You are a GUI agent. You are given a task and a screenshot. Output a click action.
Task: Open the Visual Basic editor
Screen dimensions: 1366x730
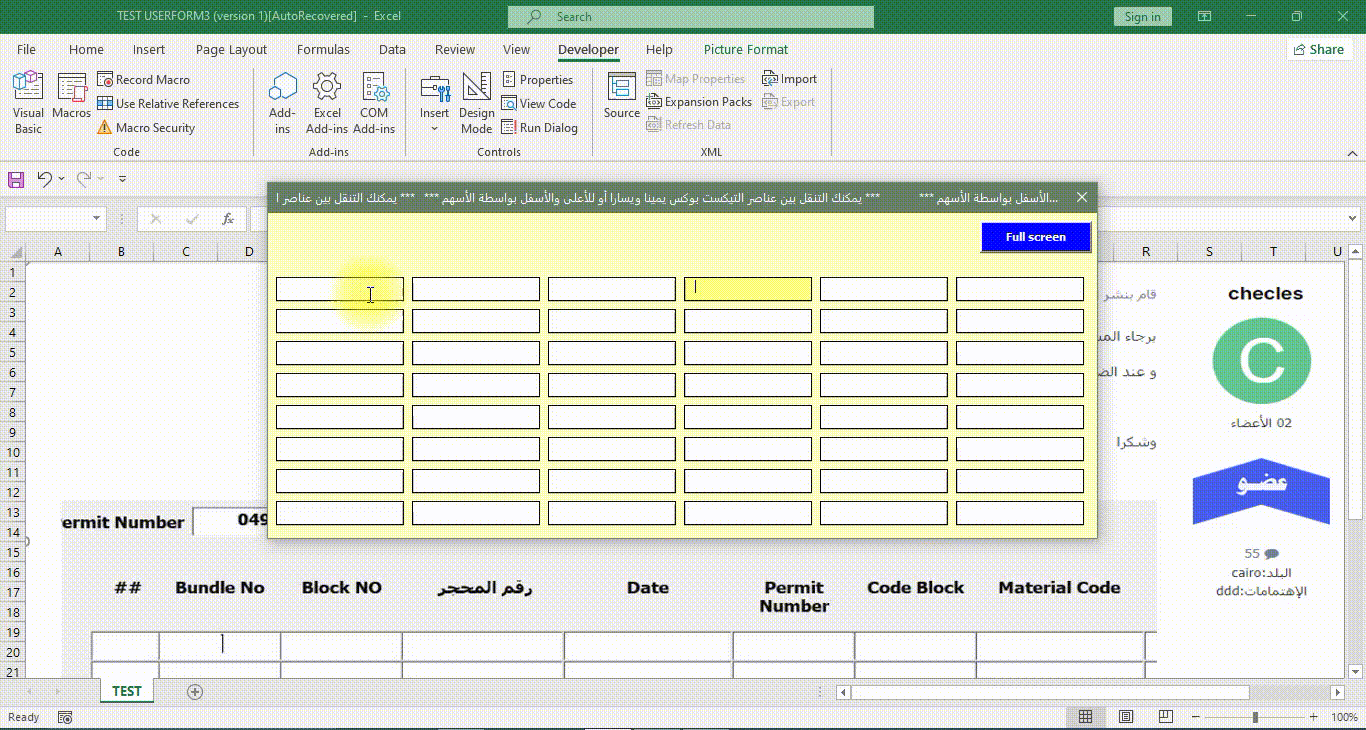(x=28, y=102)
